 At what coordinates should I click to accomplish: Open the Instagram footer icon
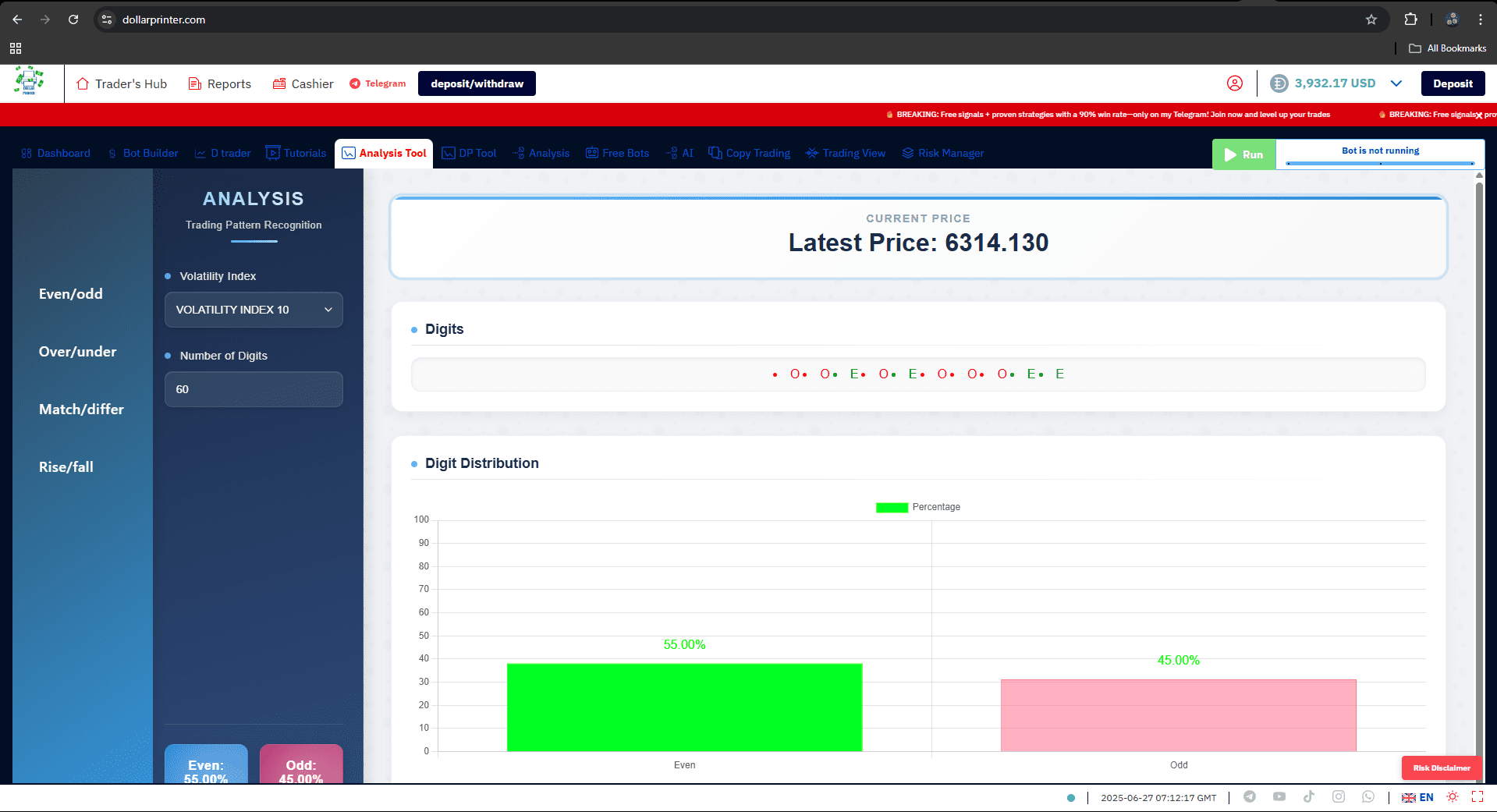(x=1339, y=796)
